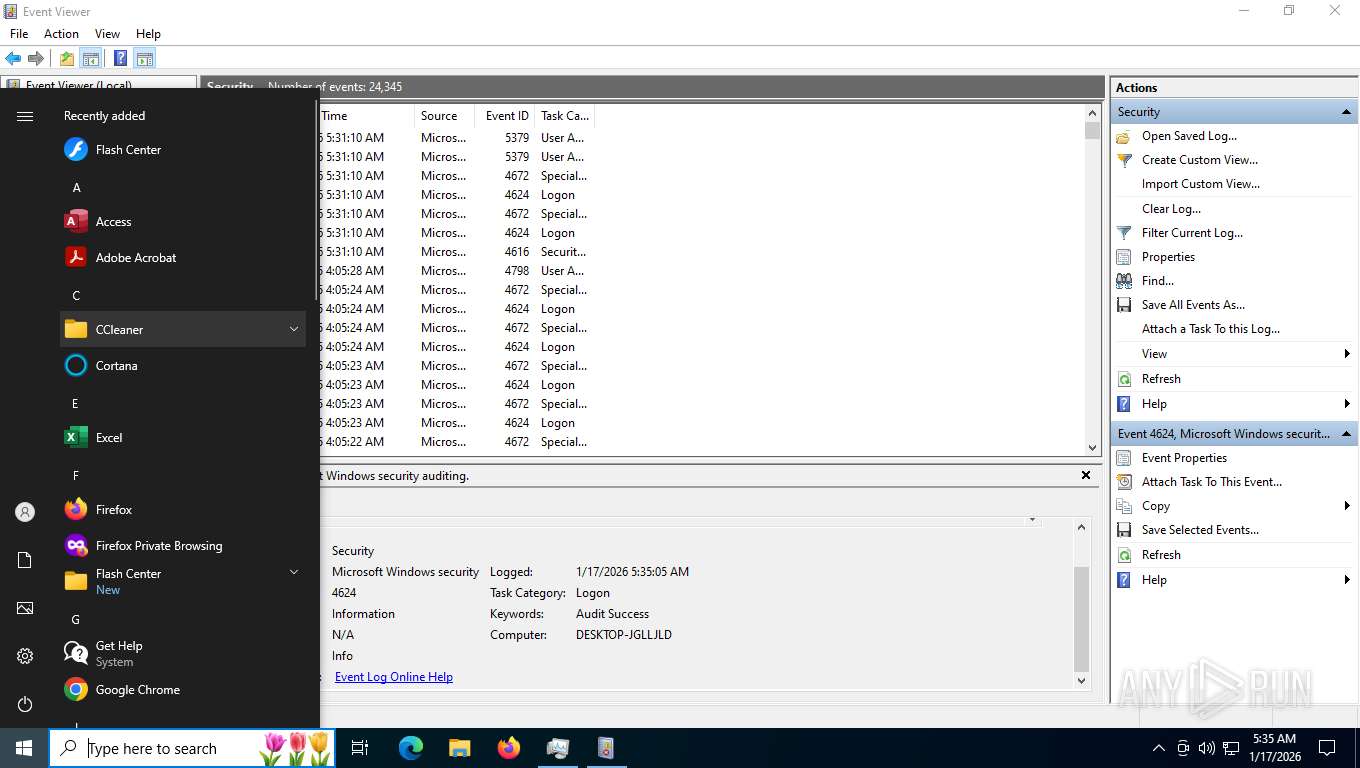Expand the CCleaner folder in Start menu
Image resolution: width=1360 pixels, height=768 pixels.
pyautogui.click(x=183, y=330)
